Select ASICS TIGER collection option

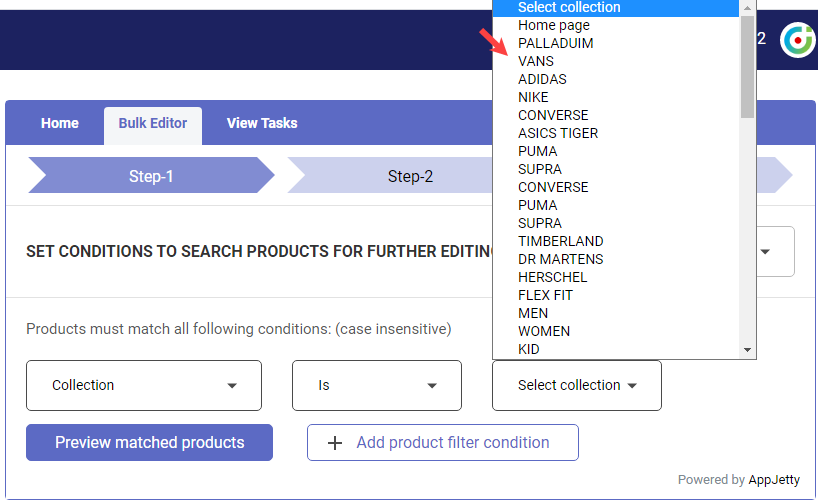[616, 133]
